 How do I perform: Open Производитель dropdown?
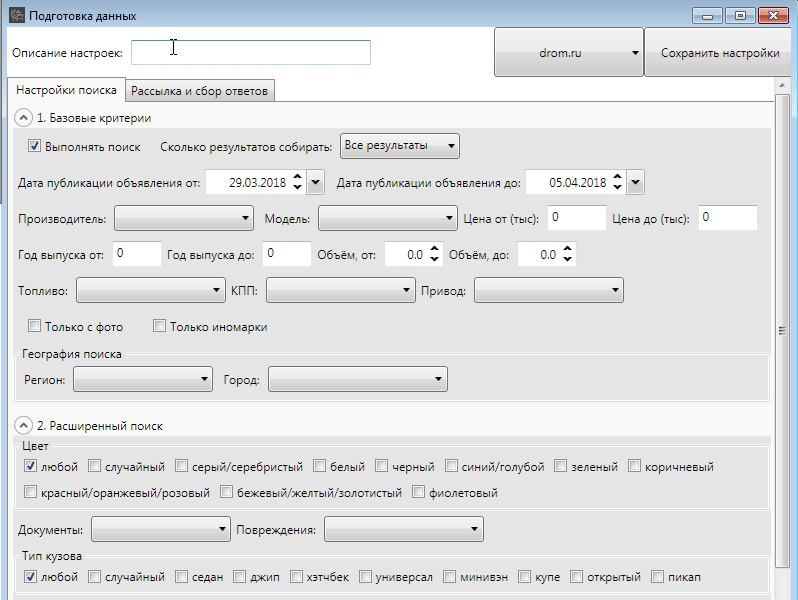[x=184, y=218]
